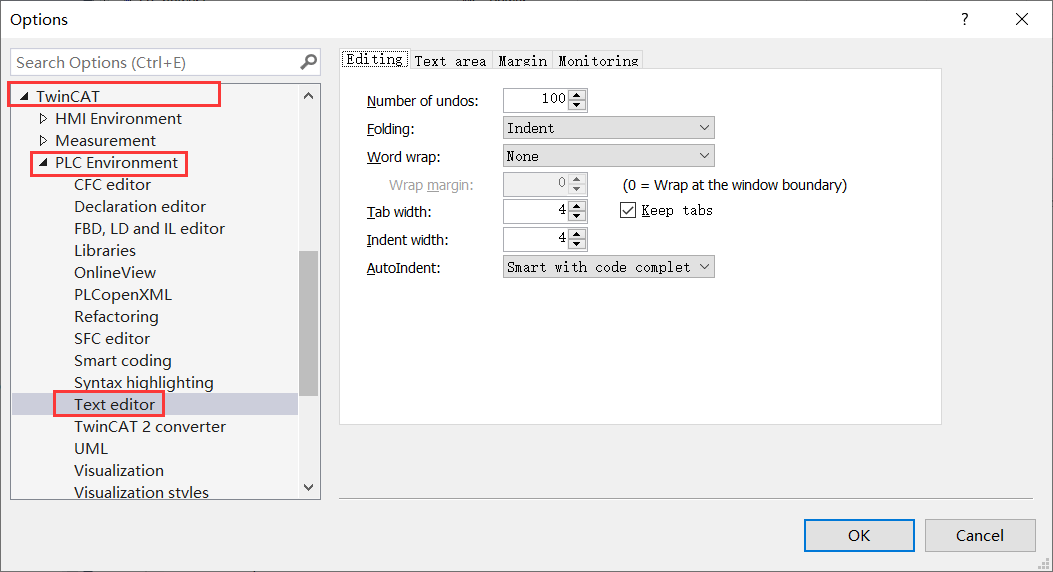Select Syntax highlighting entry
Image resolution: width=1053 pixels, height=572 pixels.
tap(144, 383)
